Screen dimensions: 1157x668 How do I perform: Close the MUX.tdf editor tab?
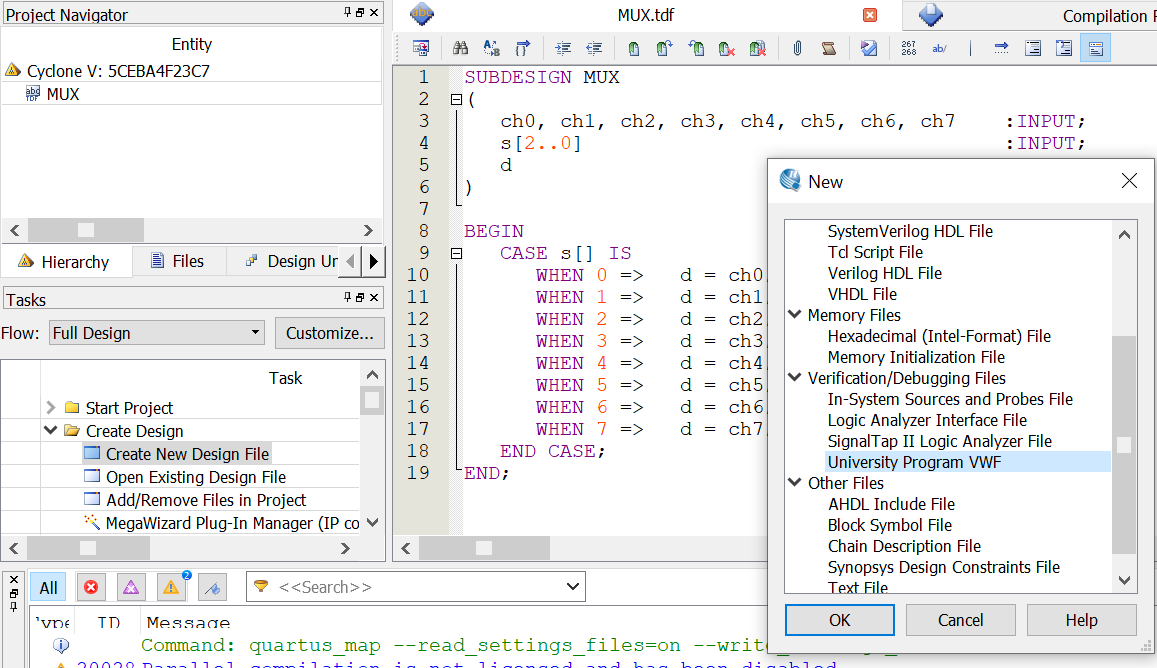pyautogui.click(x=870, y=15)
